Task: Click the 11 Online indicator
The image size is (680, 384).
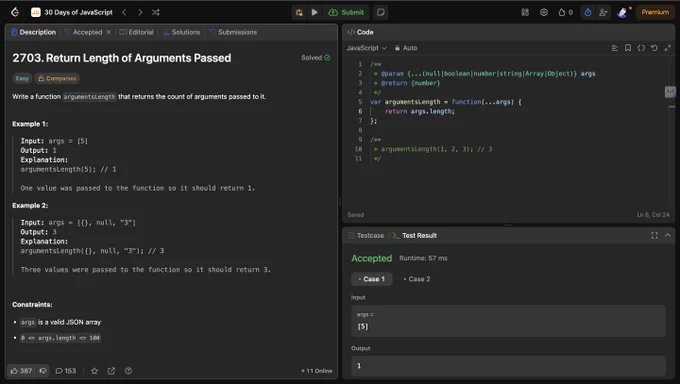Action: [317, 371]
